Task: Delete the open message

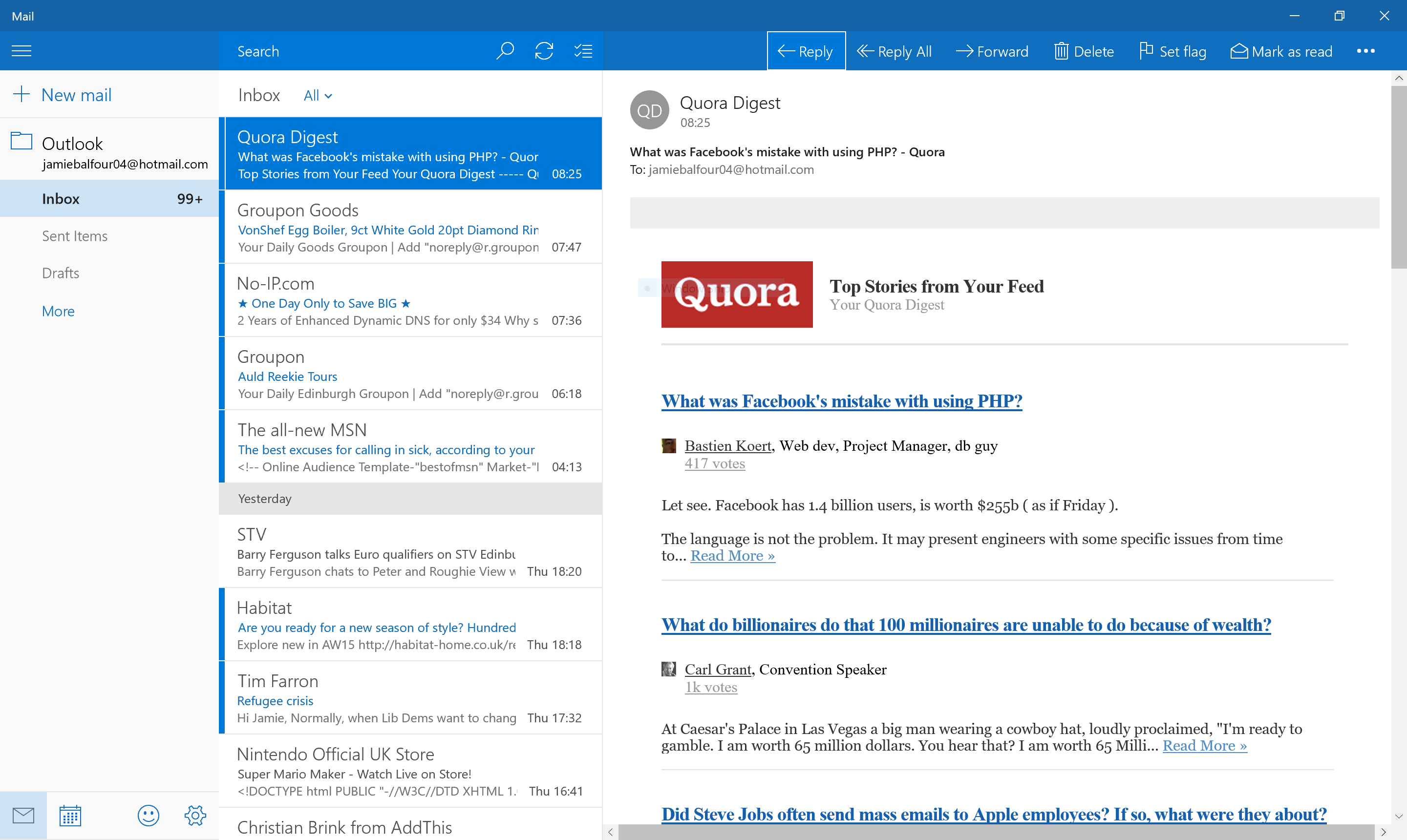Action: tap(1084, 51)
